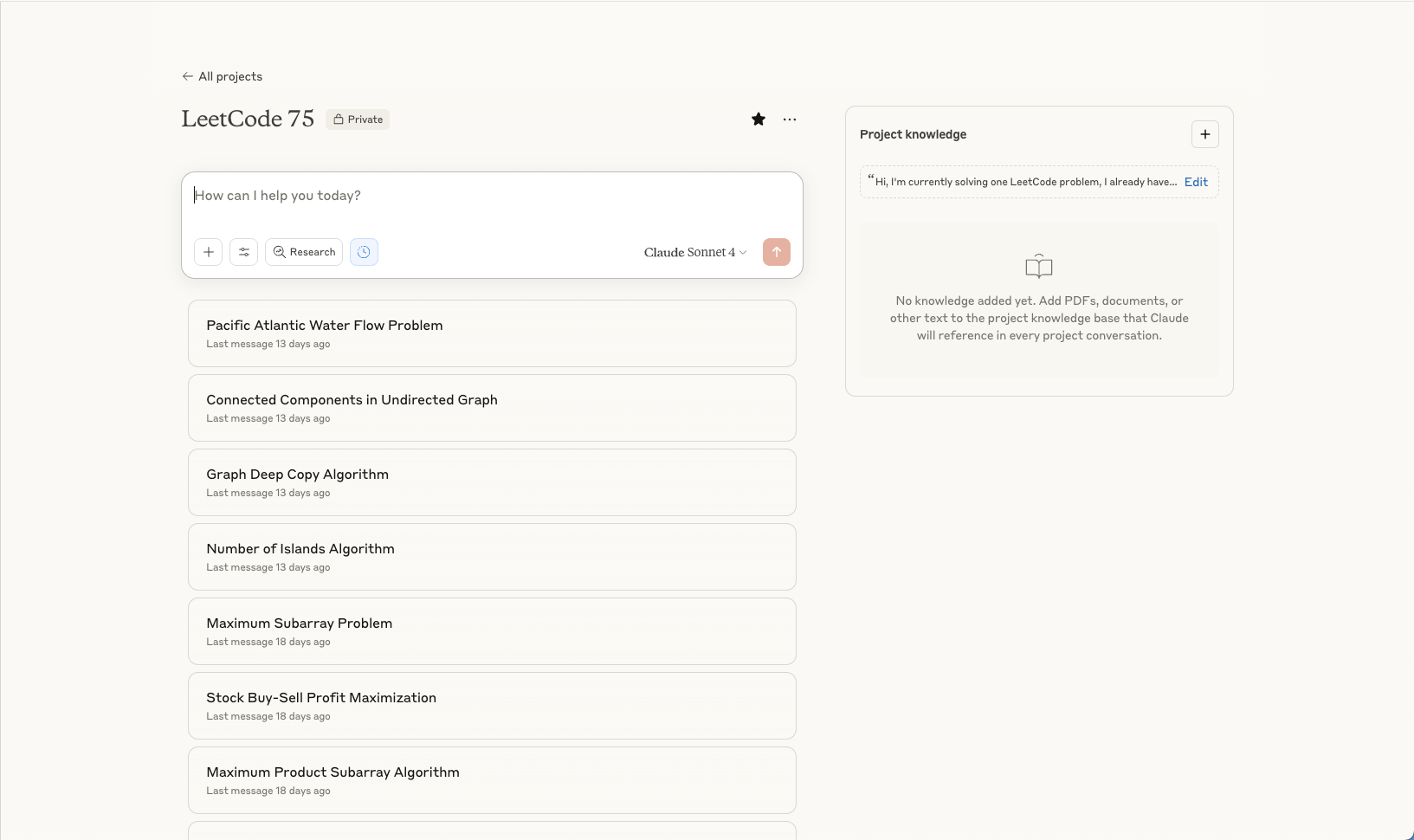The height and width of the screenshot is (840, 1414).
Task: Click the LeetCode 75 project title
Action: (x=248, y=119)
